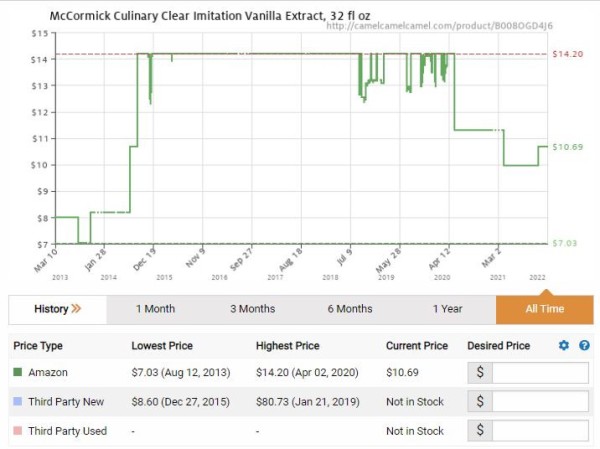Click the Desired Price column header
Viewport: 600px width, 449px height.
coord(499,346)
